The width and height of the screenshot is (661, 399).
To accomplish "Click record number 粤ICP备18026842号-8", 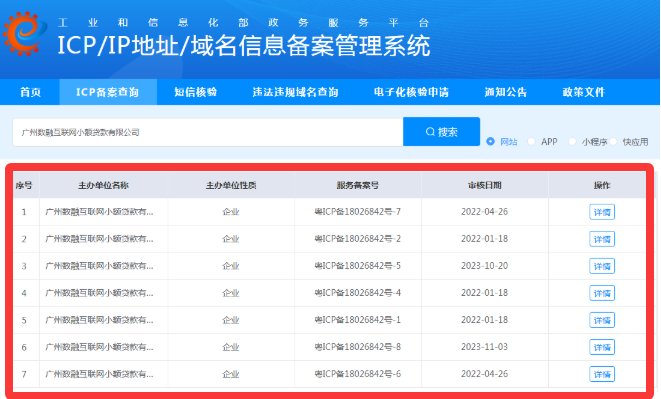I will pyautogui.click(x=357, y=347).
